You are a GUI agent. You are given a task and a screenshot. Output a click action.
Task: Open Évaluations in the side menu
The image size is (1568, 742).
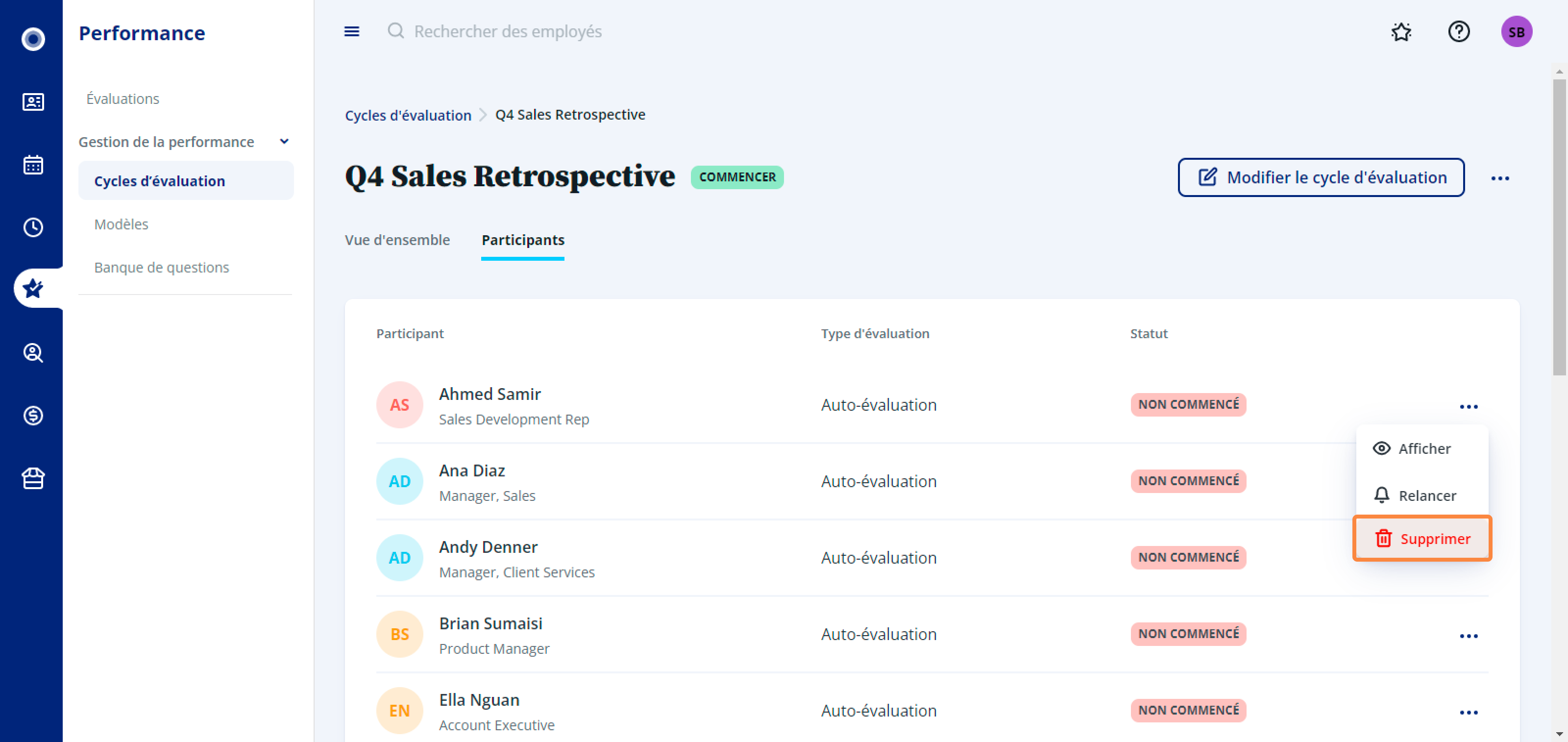point(122,99)
